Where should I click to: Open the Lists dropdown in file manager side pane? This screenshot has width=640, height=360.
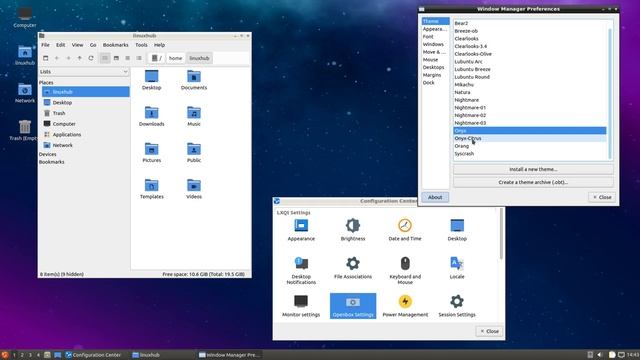(84, 71)
